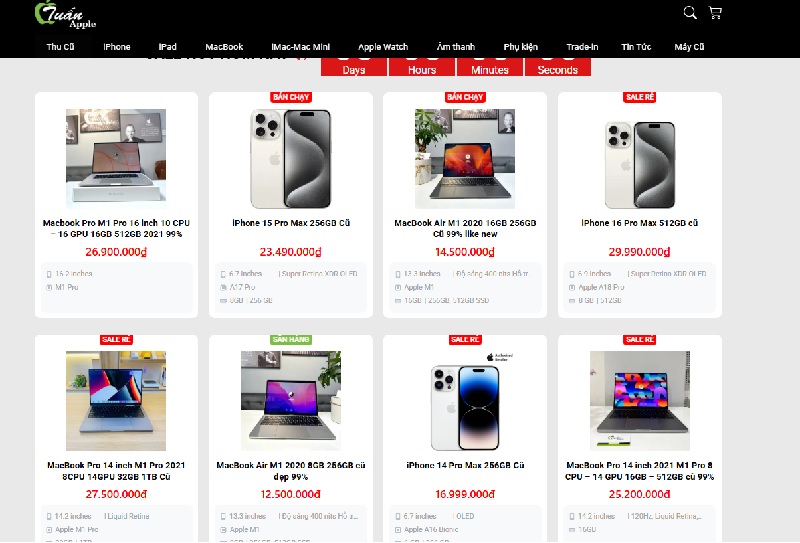The width and height of the screenshot is (800, 543).
Task: Click the Days countdown box
Action: pos(354,67)
